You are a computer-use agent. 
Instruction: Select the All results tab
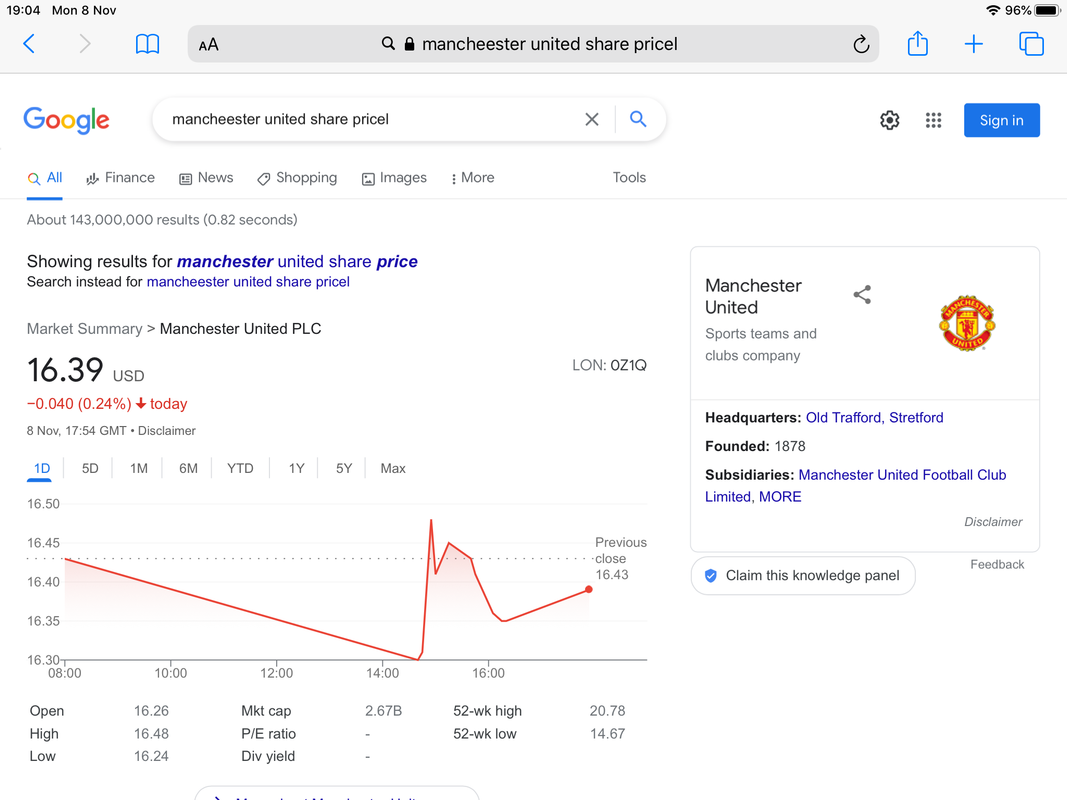(45, 178)
